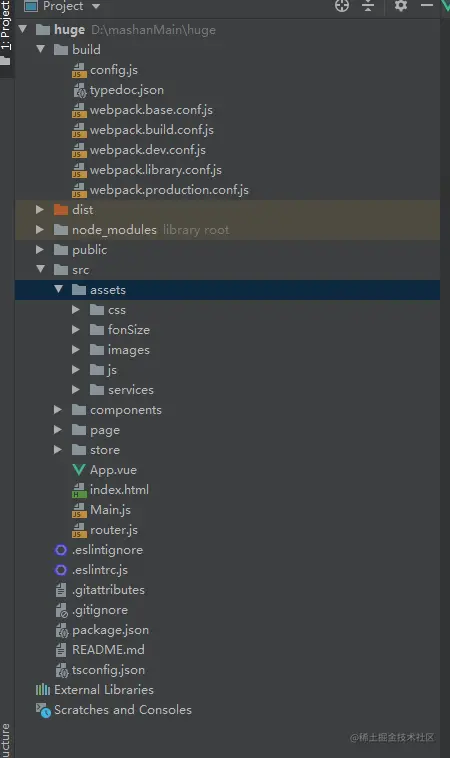Click the webpack.build.conf.js file icon
This screenshot has height=758, width=450.
coord(79,130)
